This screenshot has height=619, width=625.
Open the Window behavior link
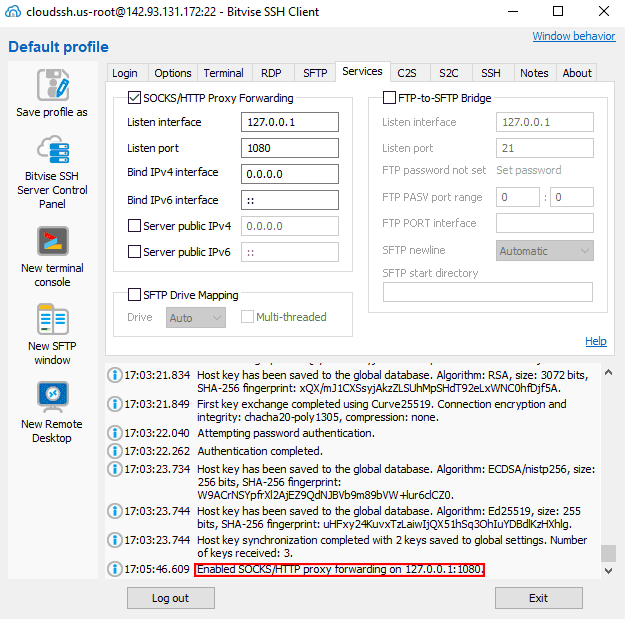coord(574,36)
